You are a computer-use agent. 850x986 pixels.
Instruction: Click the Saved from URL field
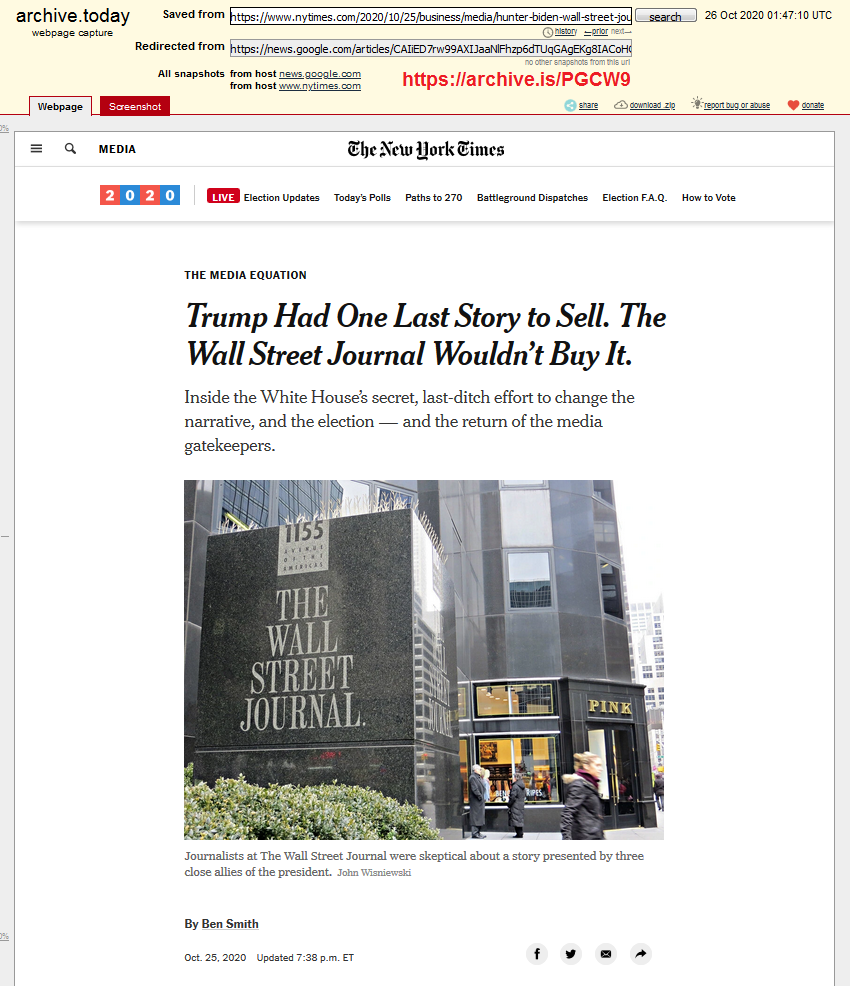point(431,16)
